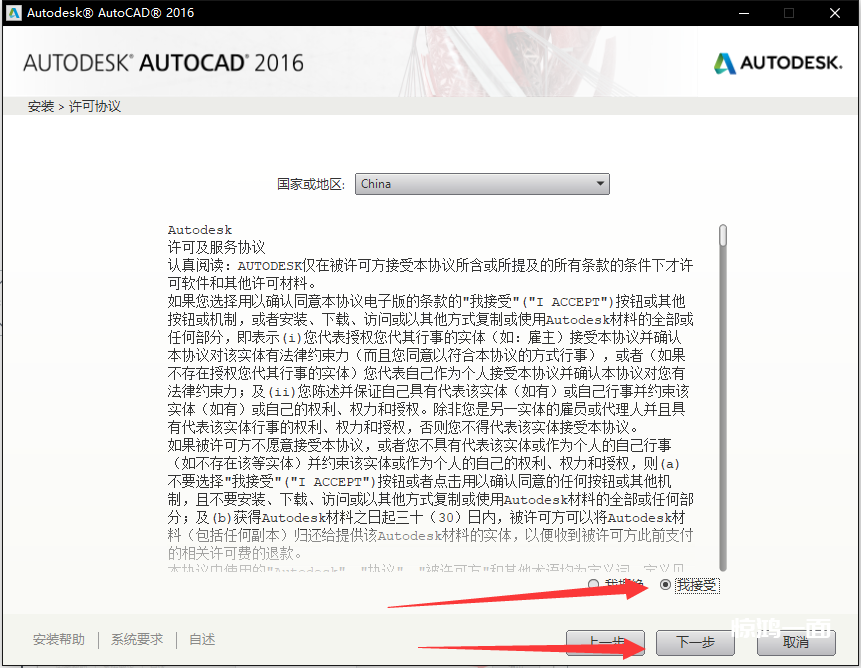Open the country dropdown showing China
Image resolution: width=861 pixels, height=668 pixels.
pyautogui.click(x=482, y=184)
